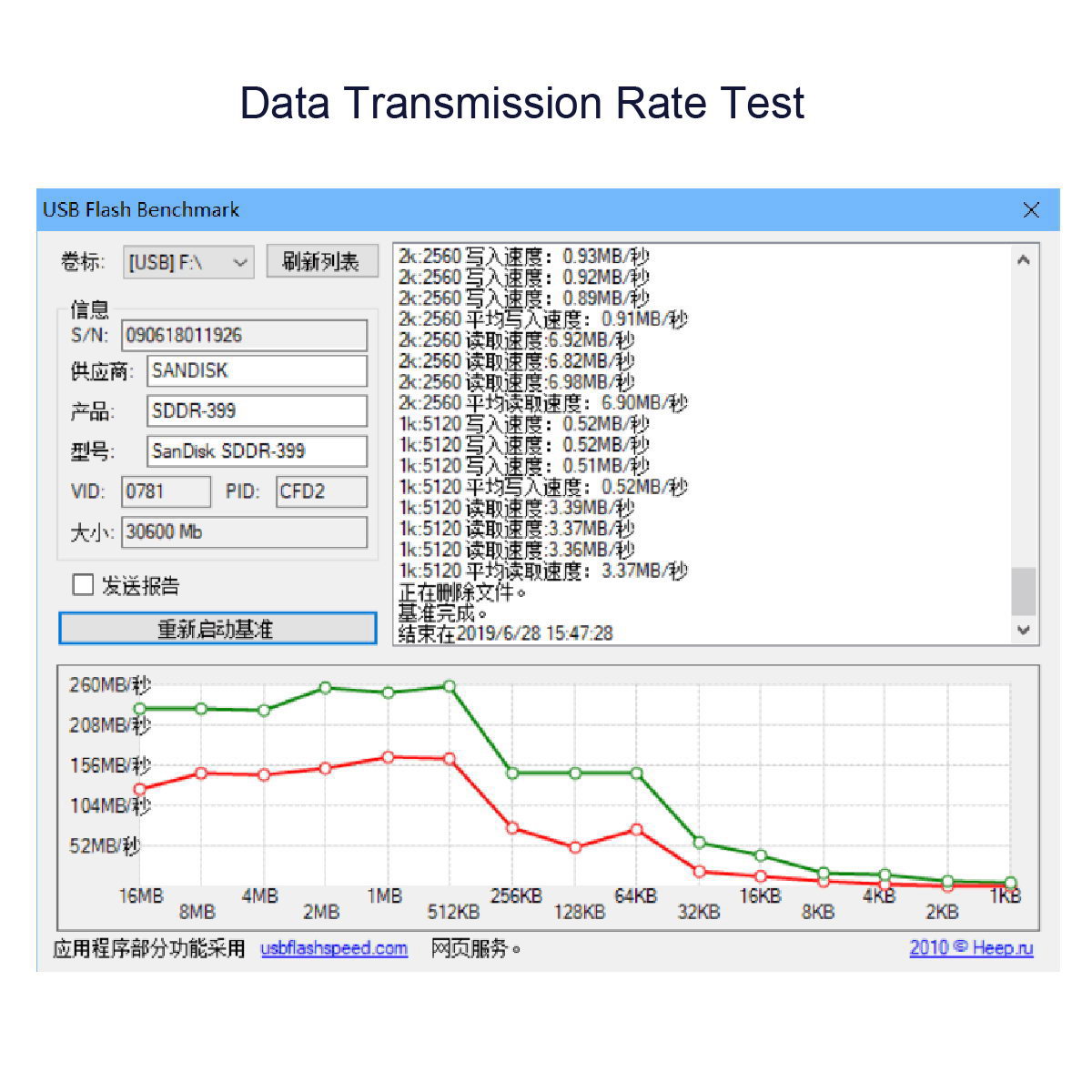Open the 2010 © Heep.ru link
Image resolution: width=1092 pixels, height=1092 pixels.
[x=971, y=948]
